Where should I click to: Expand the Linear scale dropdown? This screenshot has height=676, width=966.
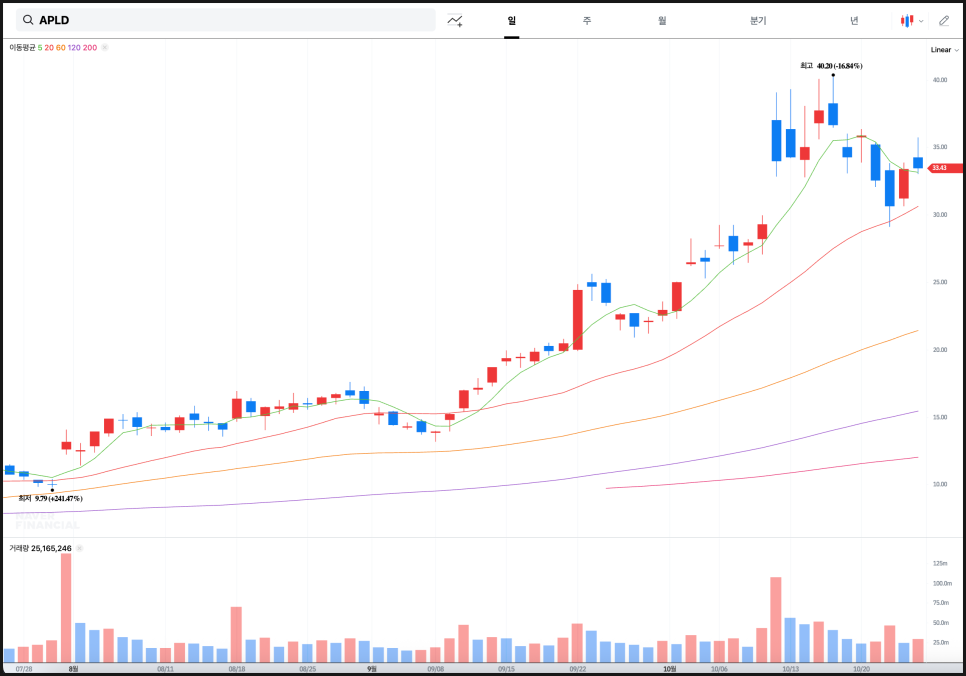click(x=944, y=49)
